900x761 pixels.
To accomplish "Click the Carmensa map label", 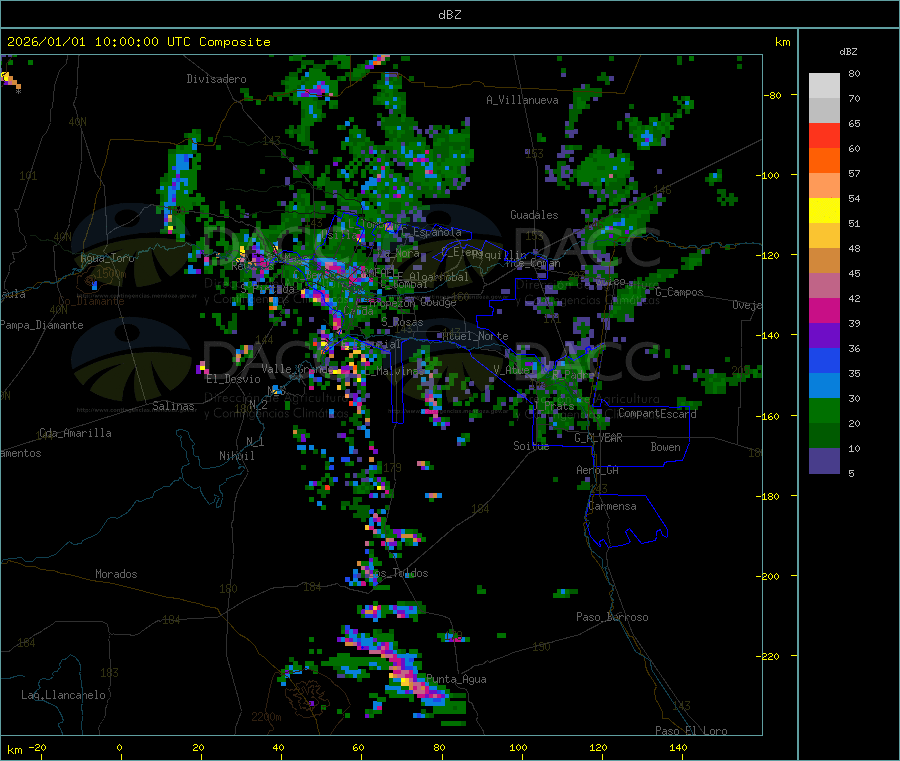I will tap(612, 506).
